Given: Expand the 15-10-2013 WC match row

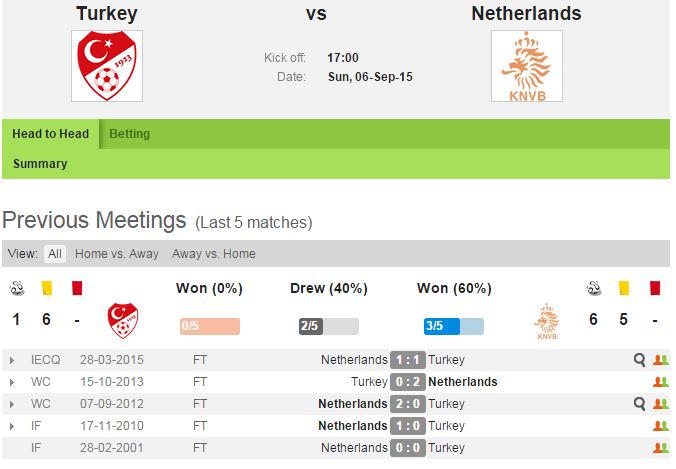Looking at the screenshot, I should click(11, 382).
